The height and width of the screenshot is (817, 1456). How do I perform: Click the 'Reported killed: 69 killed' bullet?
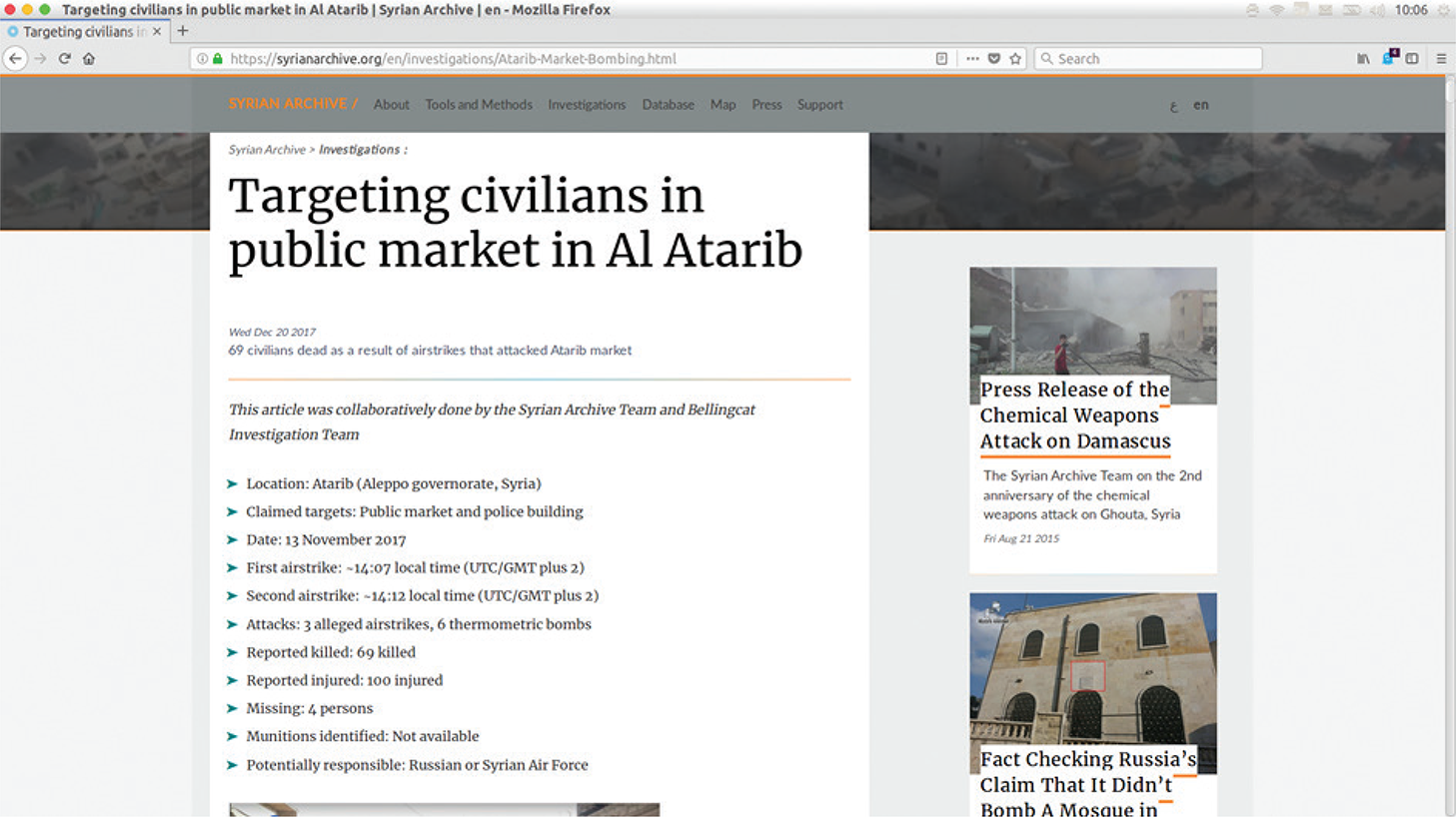point(331,652)
